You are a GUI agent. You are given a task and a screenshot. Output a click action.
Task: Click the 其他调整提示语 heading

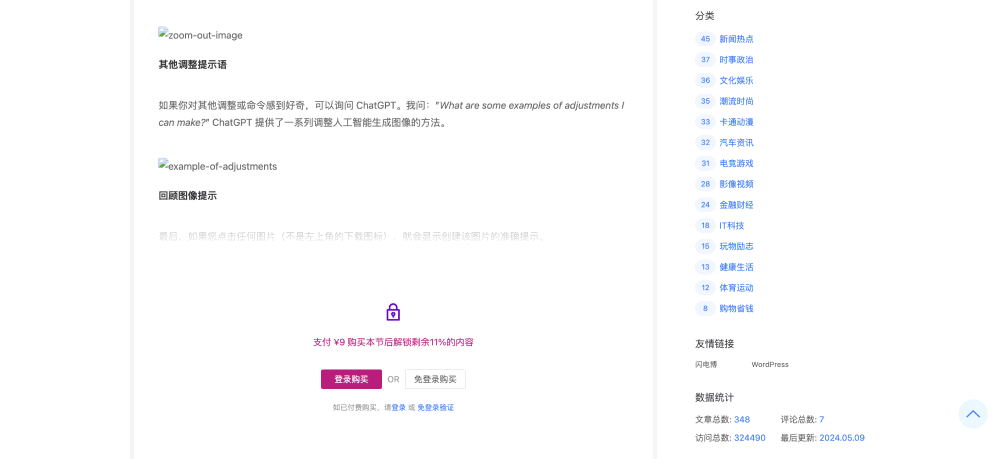(193, 64)
